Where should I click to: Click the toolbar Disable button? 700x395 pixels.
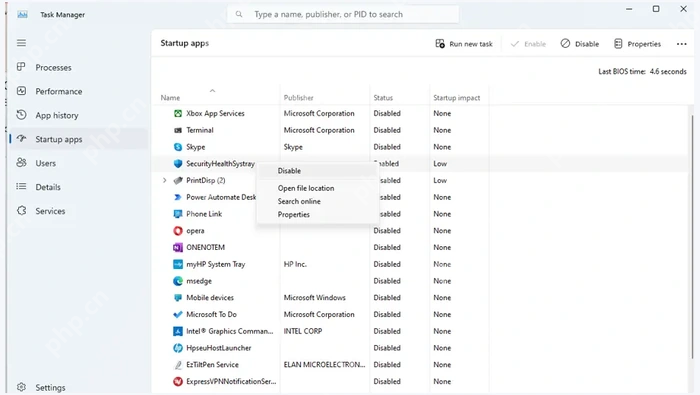[579, 44]
